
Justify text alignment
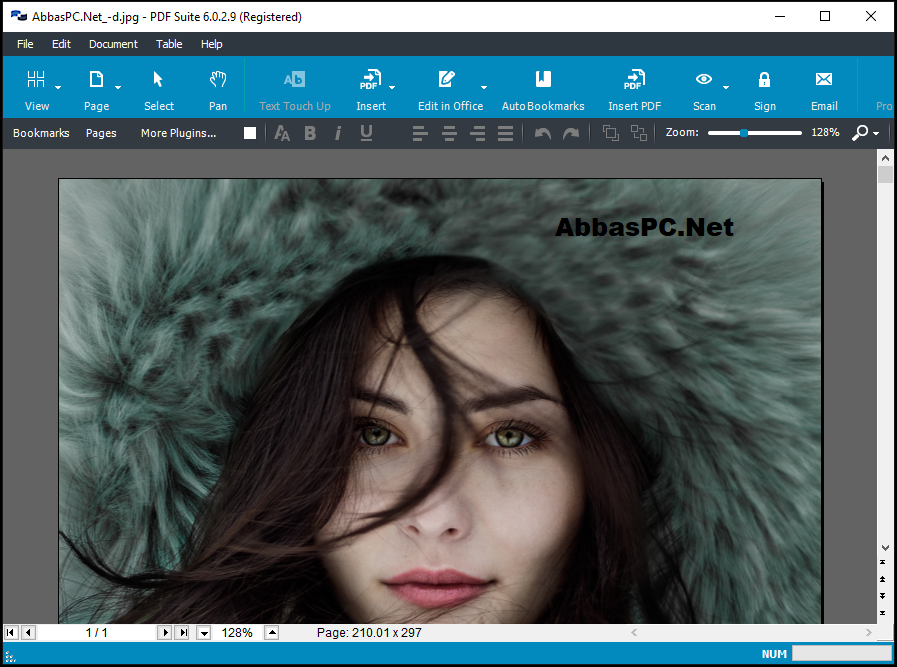[x=505, y=133]
